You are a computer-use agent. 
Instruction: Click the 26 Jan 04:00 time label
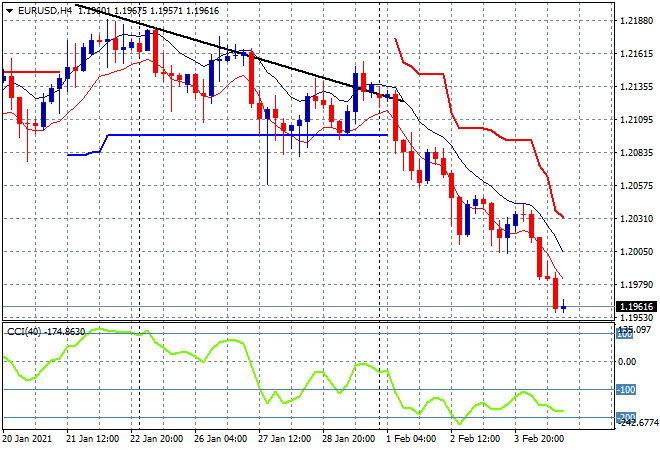tap(220, 439)
